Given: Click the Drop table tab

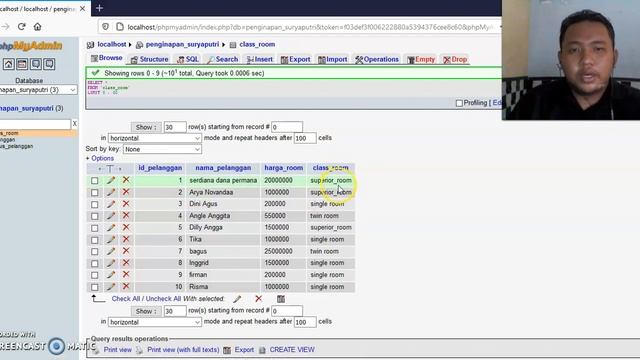Looking at the screenshot, I should tap(455, 60).
